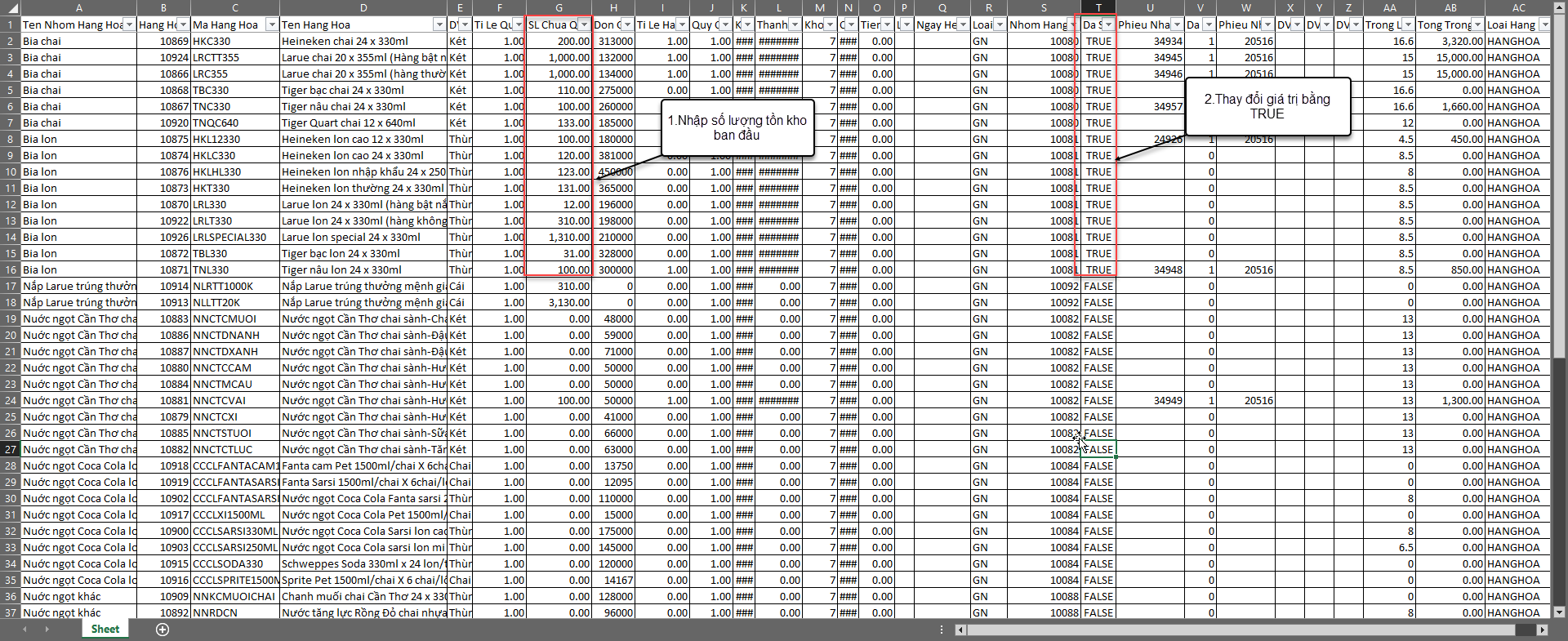
Task: Open the Ten Hang Hoa filter dropdown
Action: click(439, 24)
